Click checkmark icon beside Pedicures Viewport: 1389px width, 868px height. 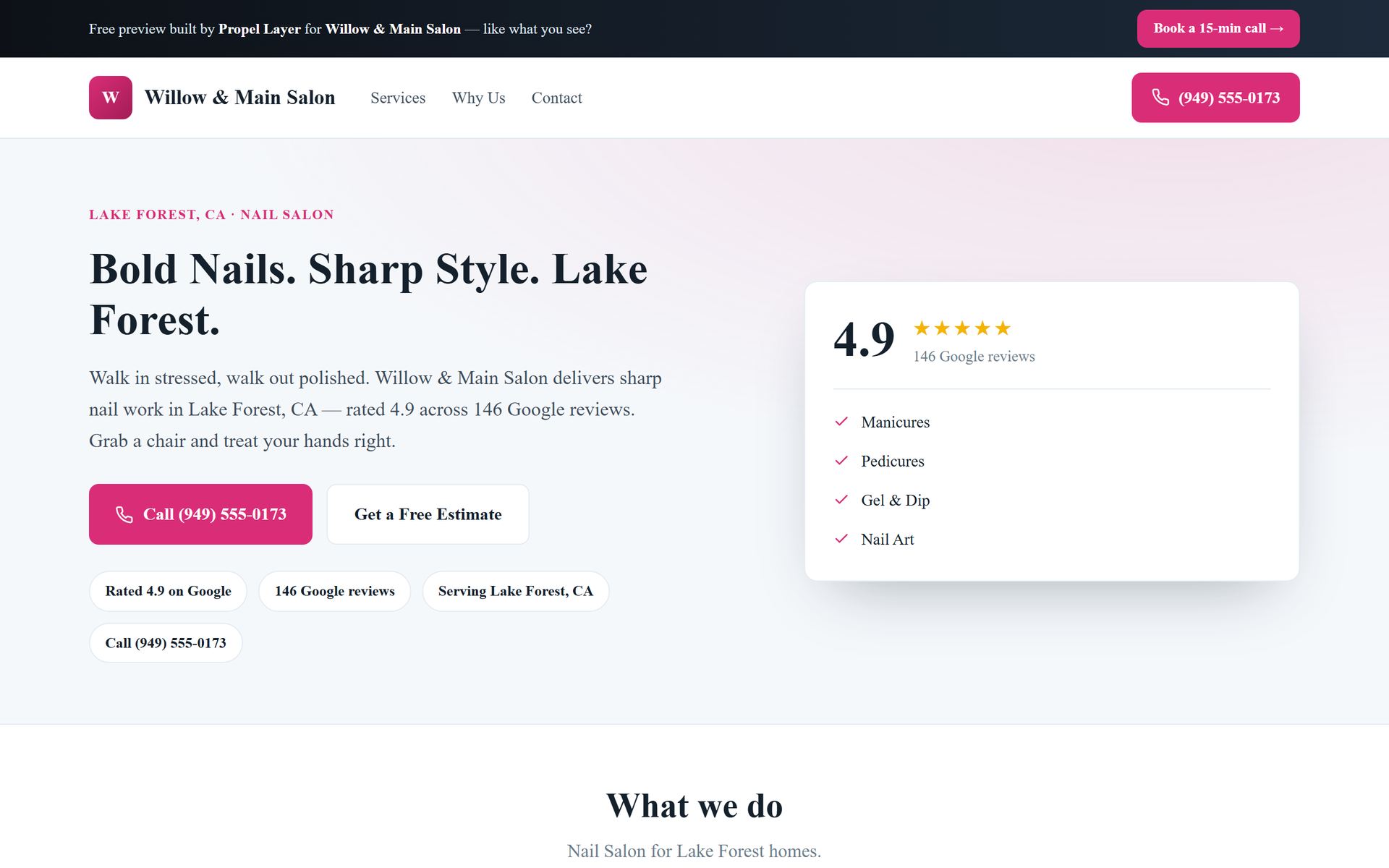pos(841,461)
